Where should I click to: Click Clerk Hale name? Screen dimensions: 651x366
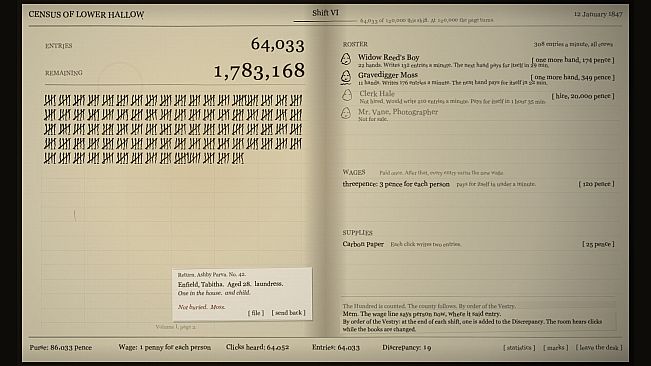[377, 93]
